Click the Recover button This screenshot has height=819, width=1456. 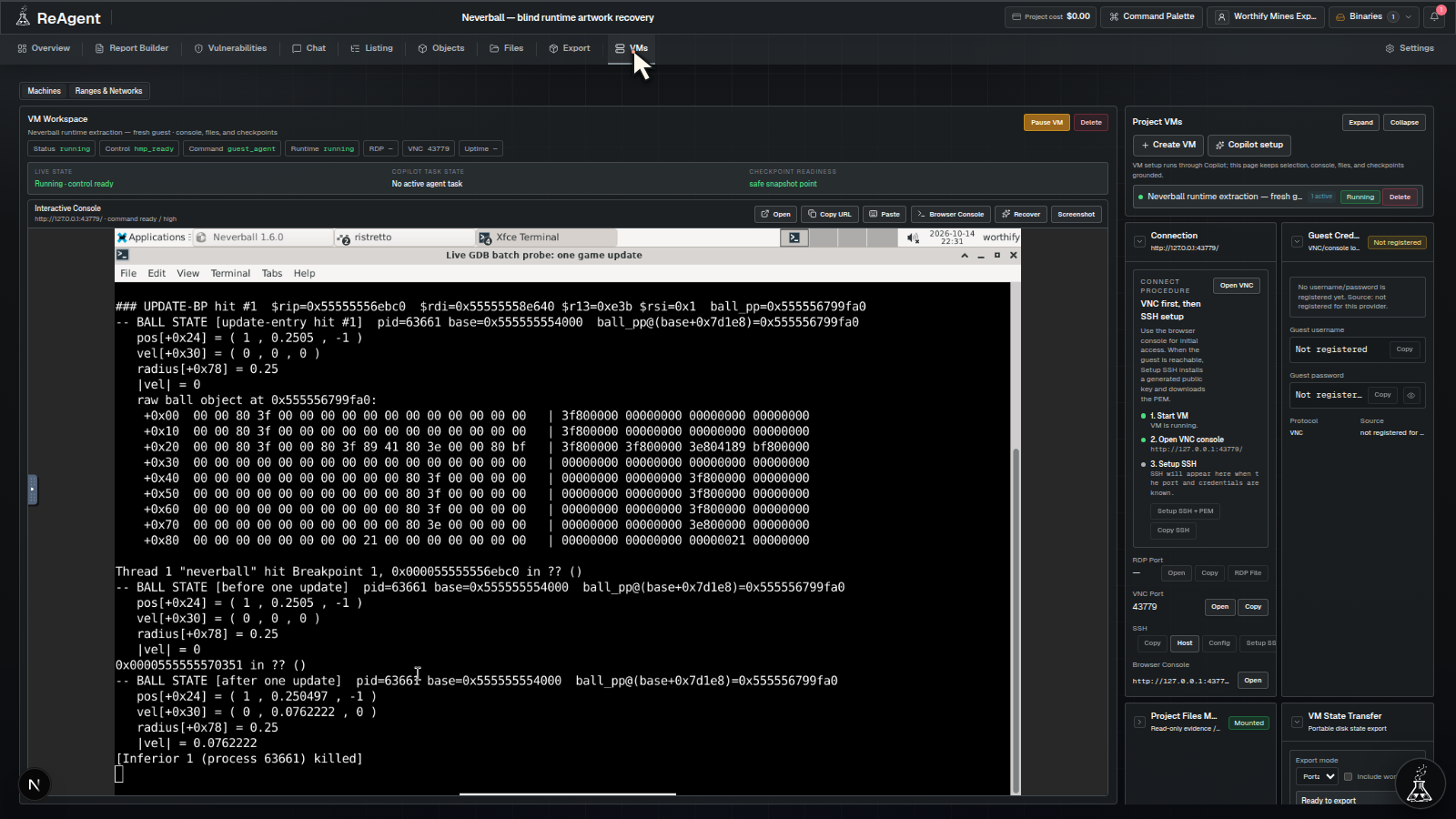click(1021, 215)
